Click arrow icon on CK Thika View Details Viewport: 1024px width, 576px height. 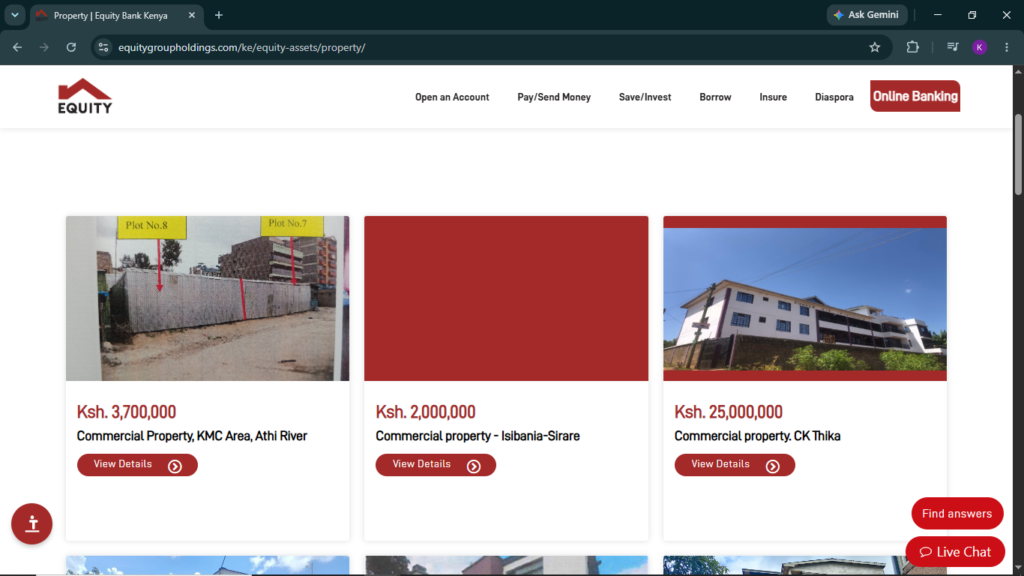click(x=773, y=466)
